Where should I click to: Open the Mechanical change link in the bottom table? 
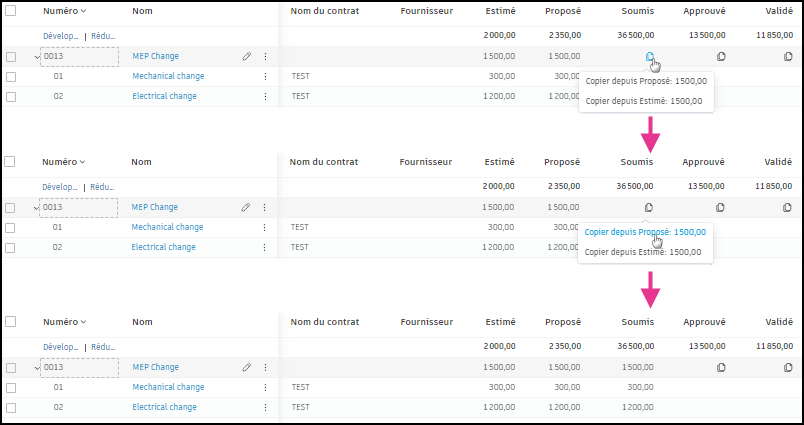click(x=168, y=387)
